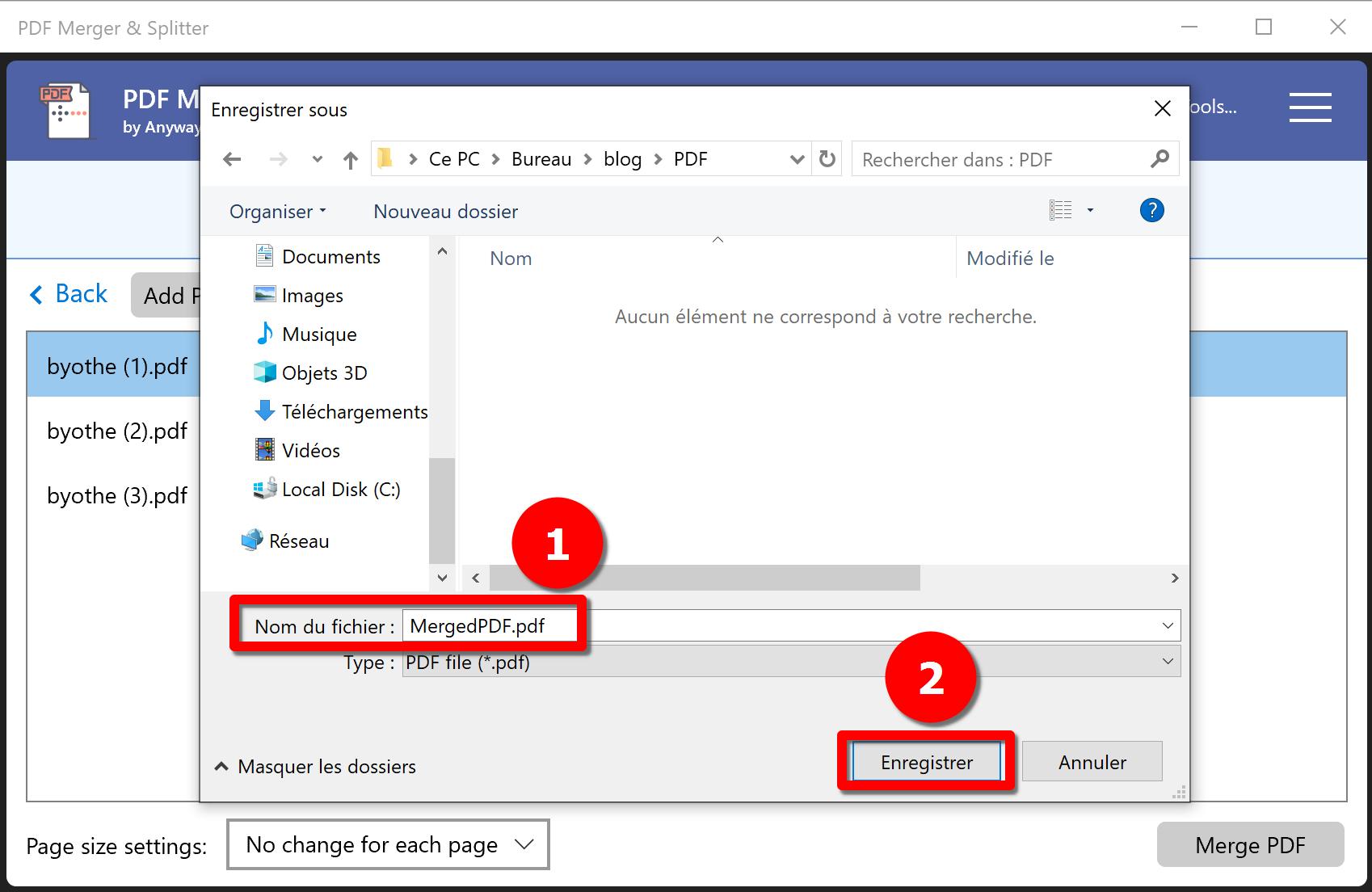Expand recent locations chevron in toolbar
The width and height of the screenshot is (1372, 892).
click(318, 160)
